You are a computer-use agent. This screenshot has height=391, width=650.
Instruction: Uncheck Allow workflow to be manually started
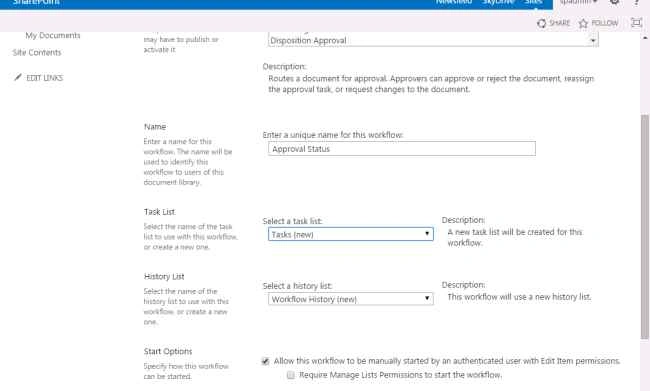point(265,361)
